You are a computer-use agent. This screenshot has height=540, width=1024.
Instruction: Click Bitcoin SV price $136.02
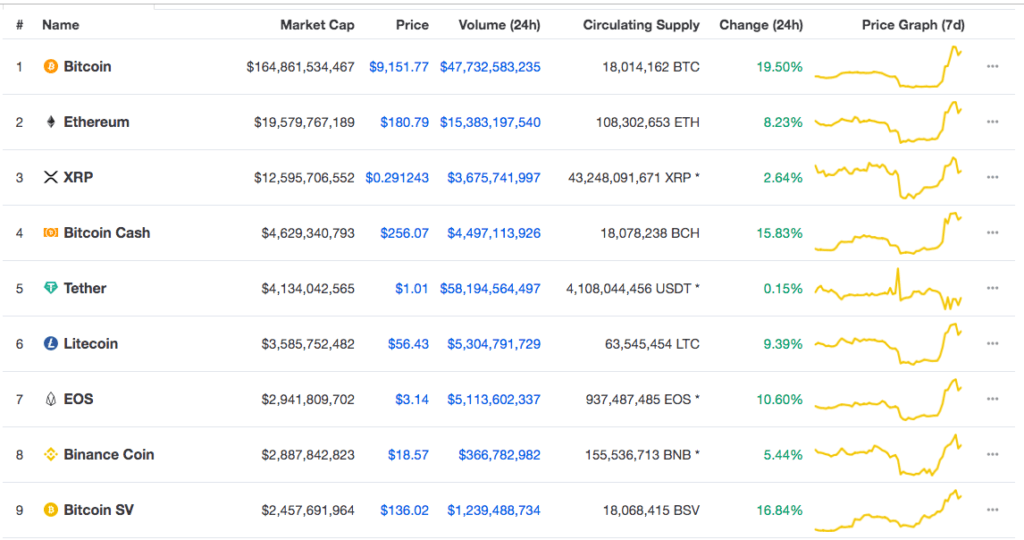405,510
